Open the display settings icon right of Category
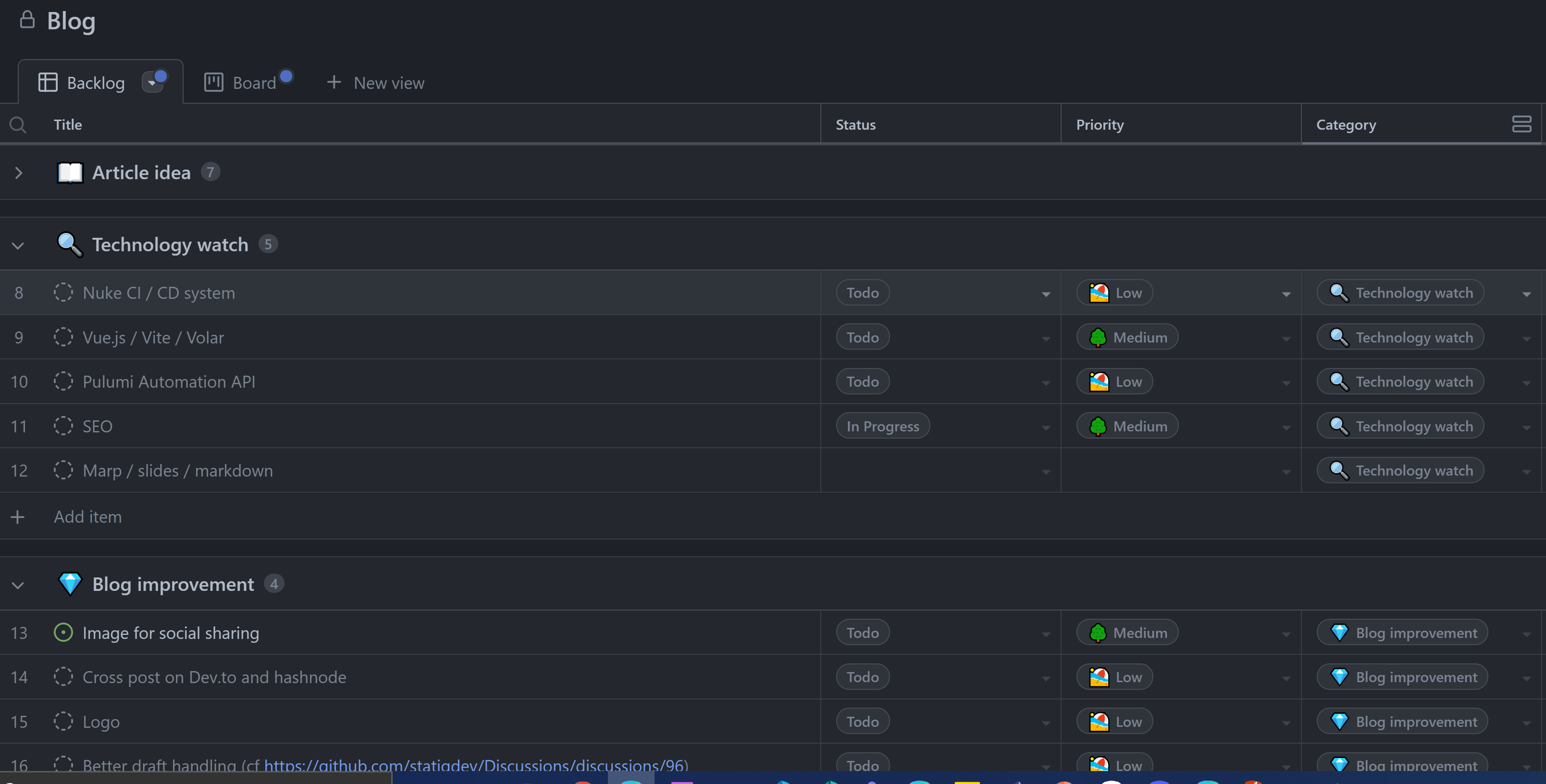Image resolution: width=1546 pixels, height=784 pixels. [x=1522, y=124]
